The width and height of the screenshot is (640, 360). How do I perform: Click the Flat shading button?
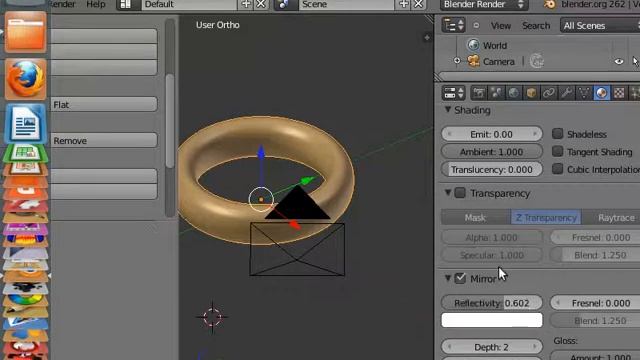coord(104,104)
